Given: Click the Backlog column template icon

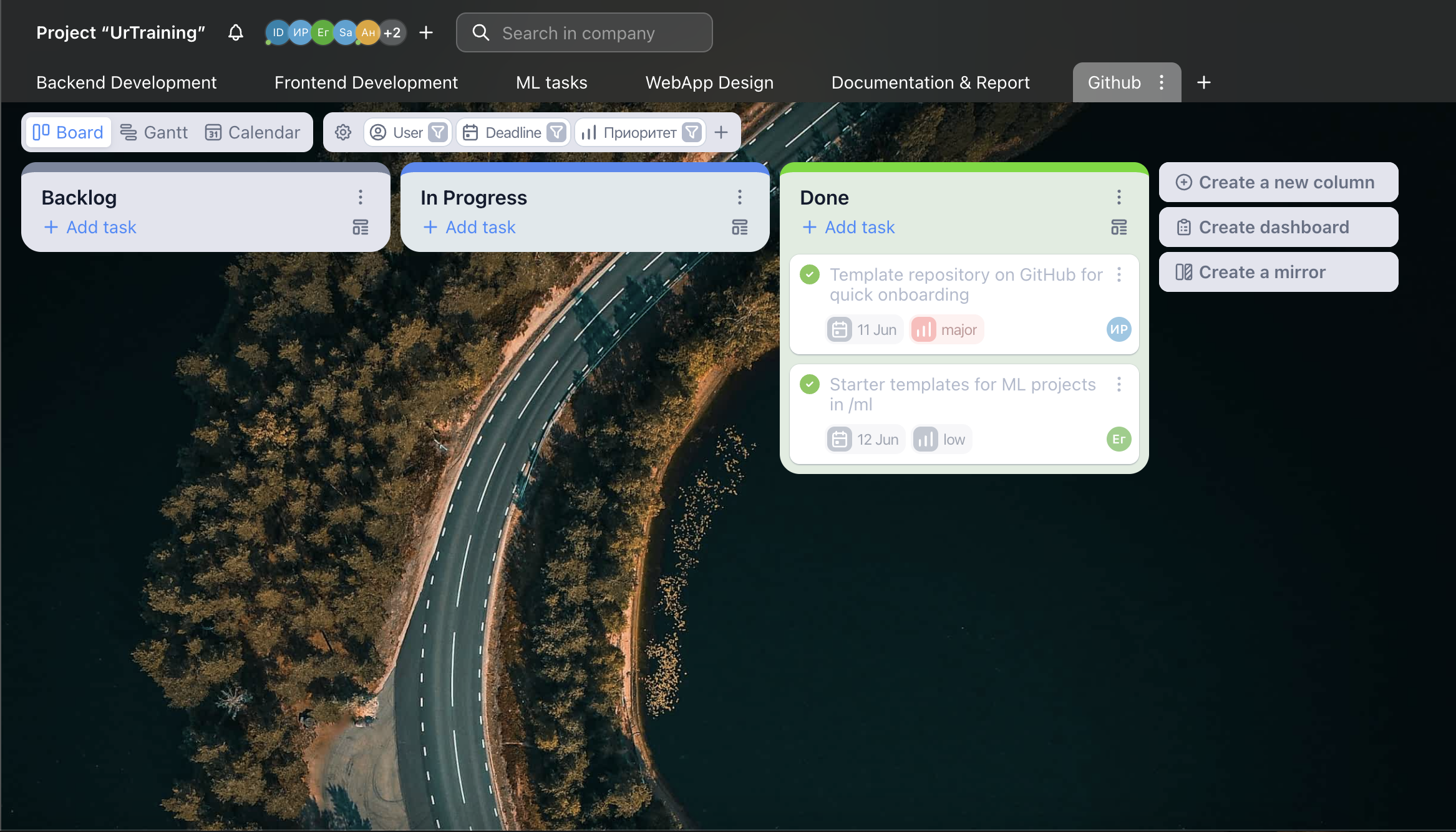Looking at the screenshot, I should pyautogui.click(x=361, y=227).
